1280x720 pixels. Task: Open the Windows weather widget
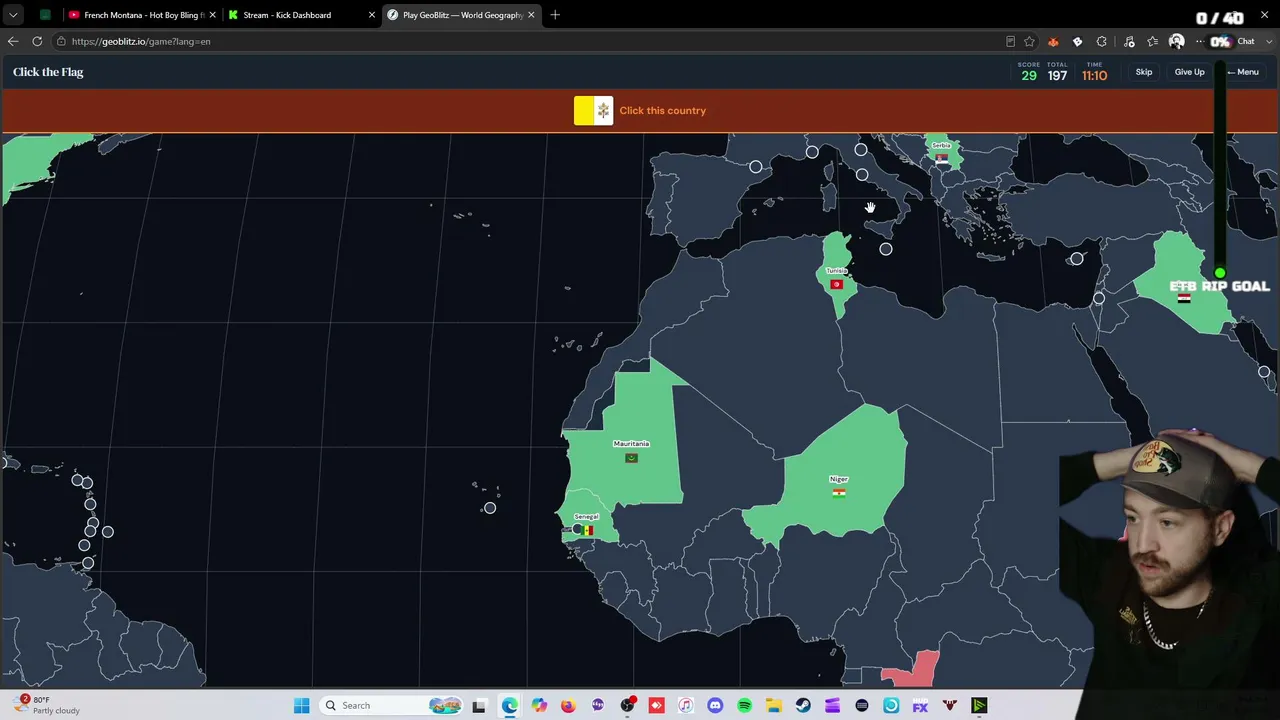(x=50, y=705)
